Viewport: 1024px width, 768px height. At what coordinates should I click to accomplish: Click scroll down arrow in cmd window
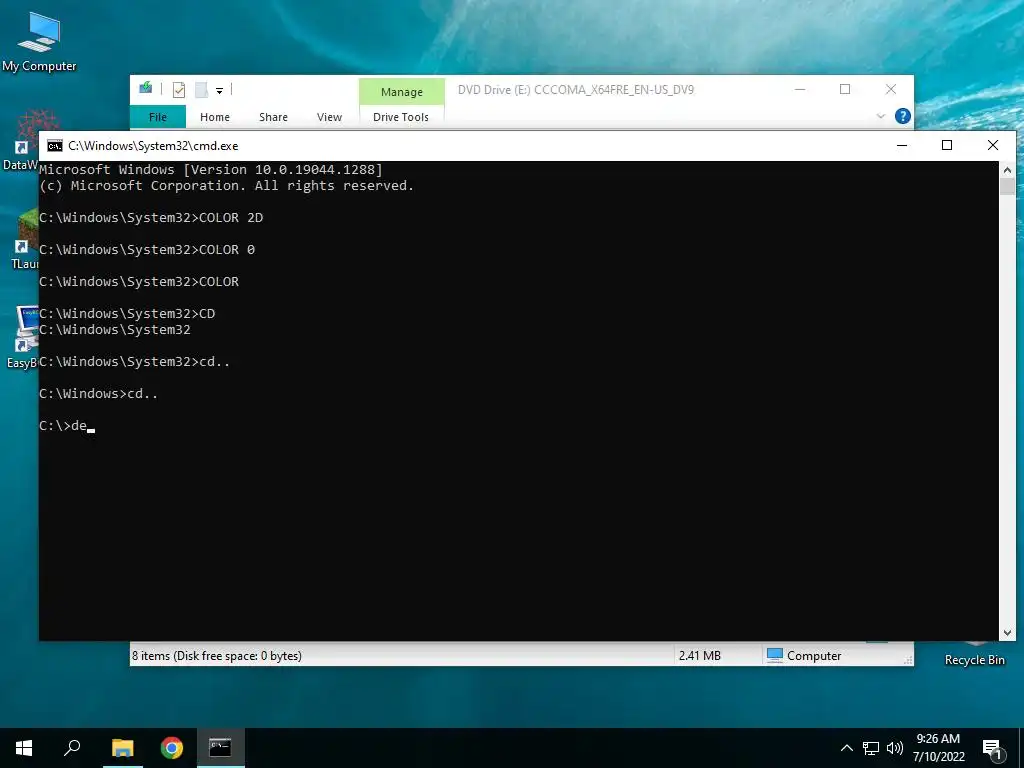click(x=1007, y=632)
